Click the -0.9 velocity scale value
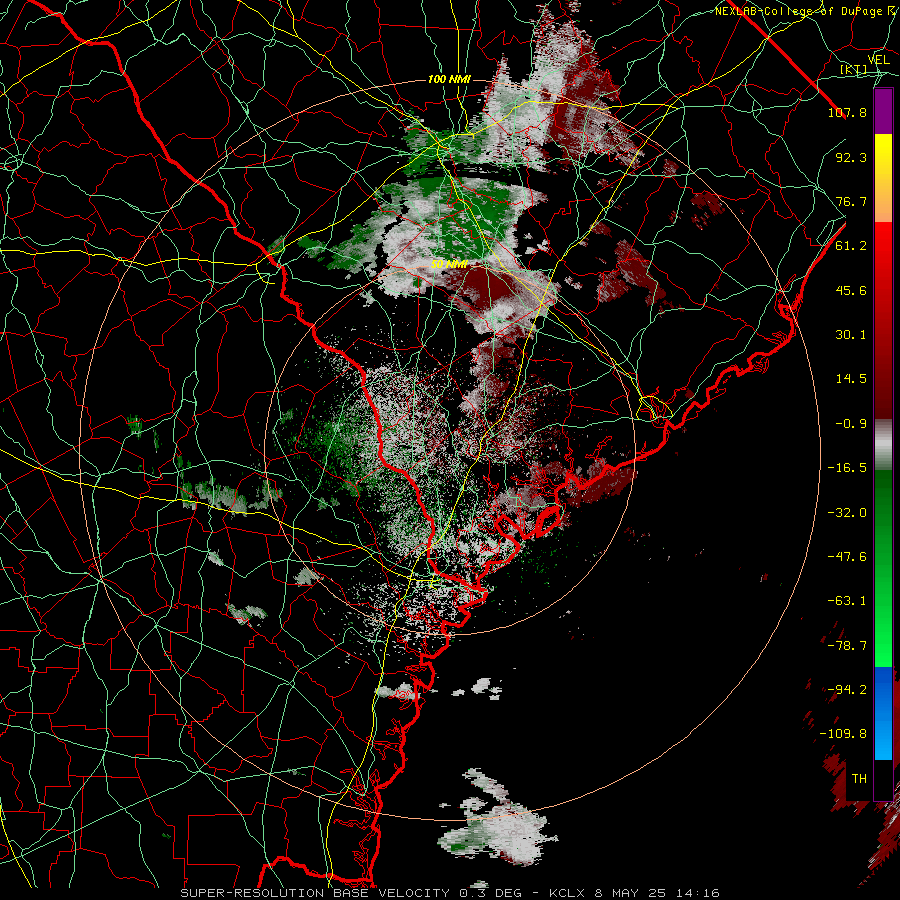The image size is (900, 900). (851, 424)
